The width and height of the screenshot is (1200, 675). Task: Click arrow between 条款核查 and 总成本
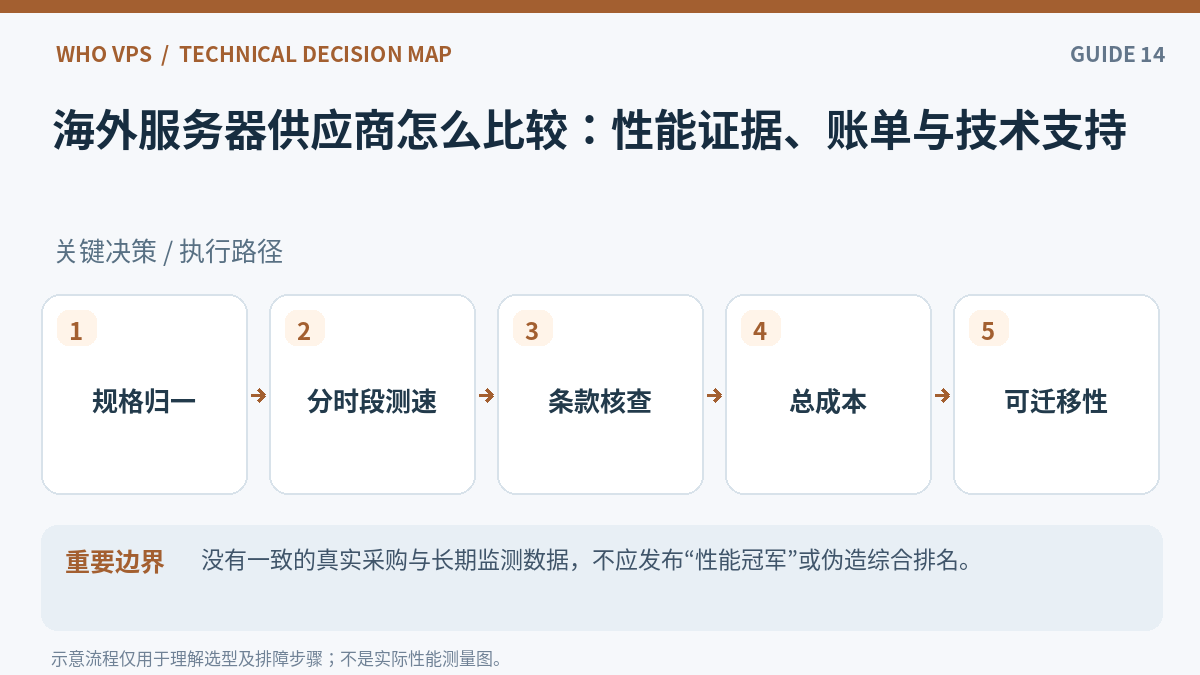(x=714, y=395)
